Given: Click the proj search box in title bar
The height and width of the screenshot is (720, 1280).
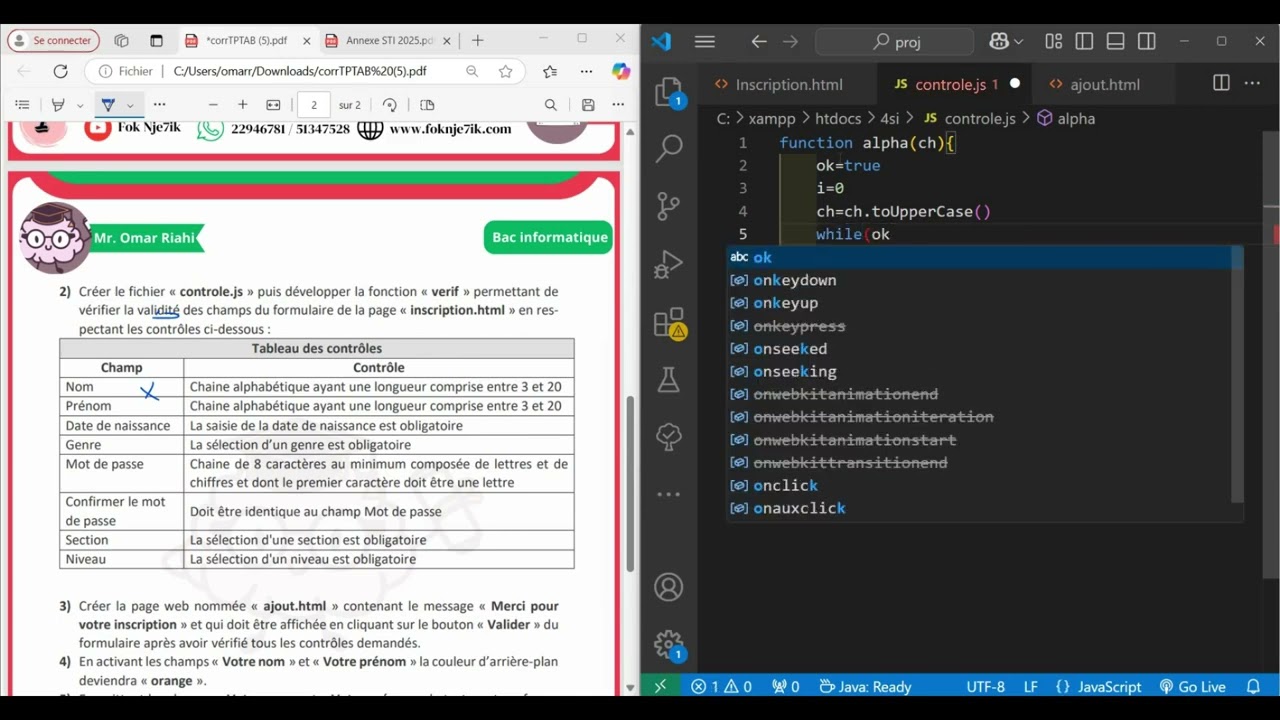Looking at the screenshot, I should tap(894, 41).
